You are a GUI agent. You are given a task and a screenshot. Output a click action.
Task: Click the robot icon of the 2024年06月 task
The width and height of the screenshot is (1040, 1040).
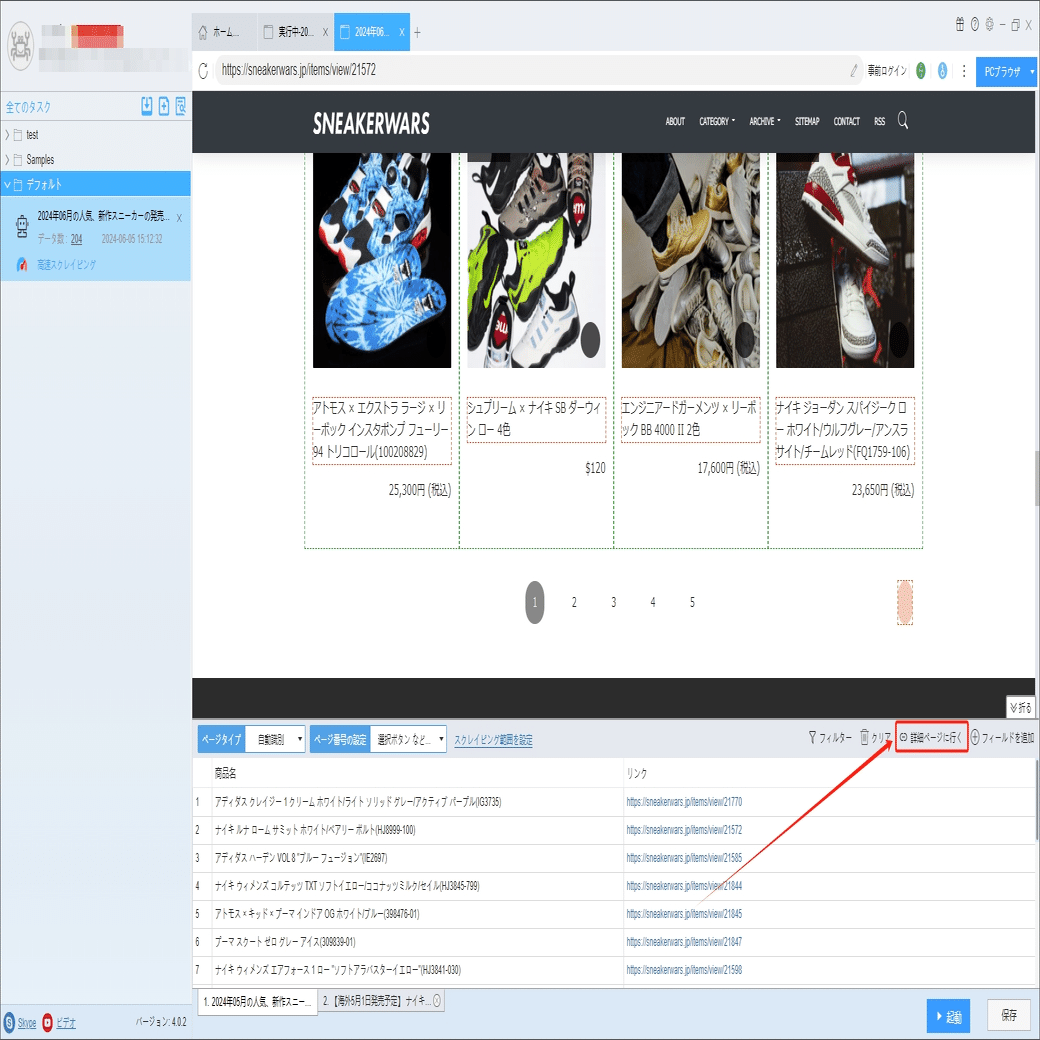pyautogui.click(x=22, y=227)
